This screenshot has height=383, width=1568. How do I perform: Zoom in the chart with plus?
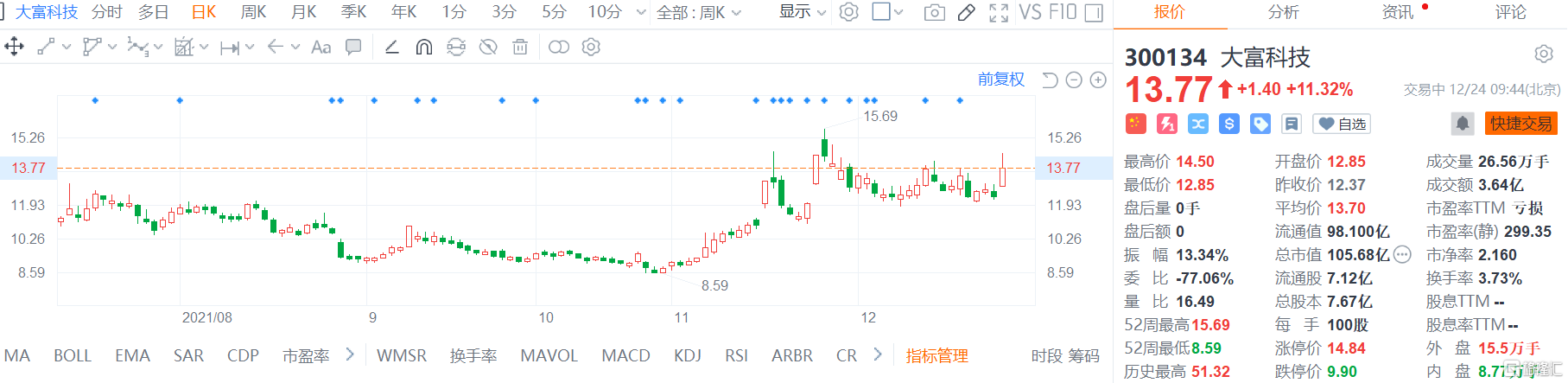pos(1098,80)
